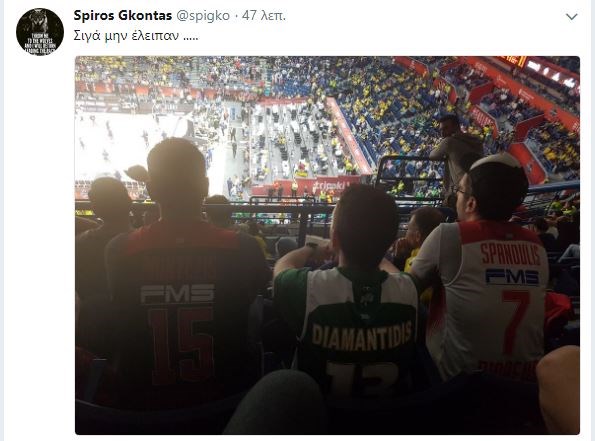Expand the tweet options chevron
This screenshot has height=441, width=595.
pyautogui.click(x=571, y=17)
